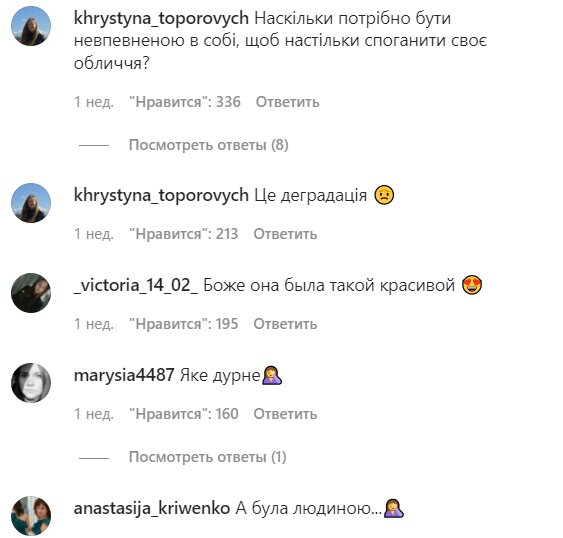Reply to comment with 336 likes
Screen dimensions: 563x538
[x=287, y=102]
